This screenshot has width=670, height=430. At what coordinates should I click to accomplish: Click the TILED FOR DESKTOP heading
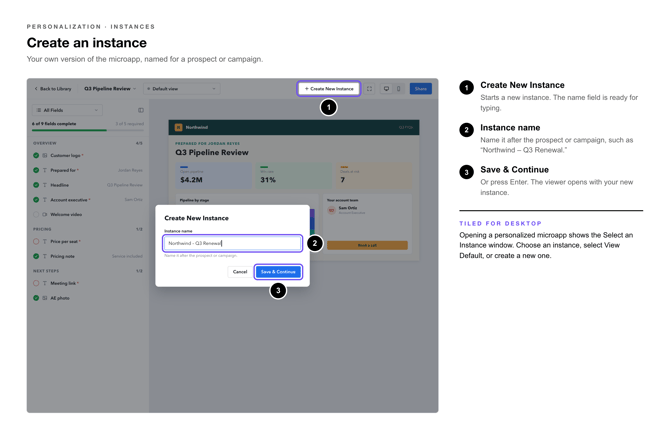(x=500, y=224)
